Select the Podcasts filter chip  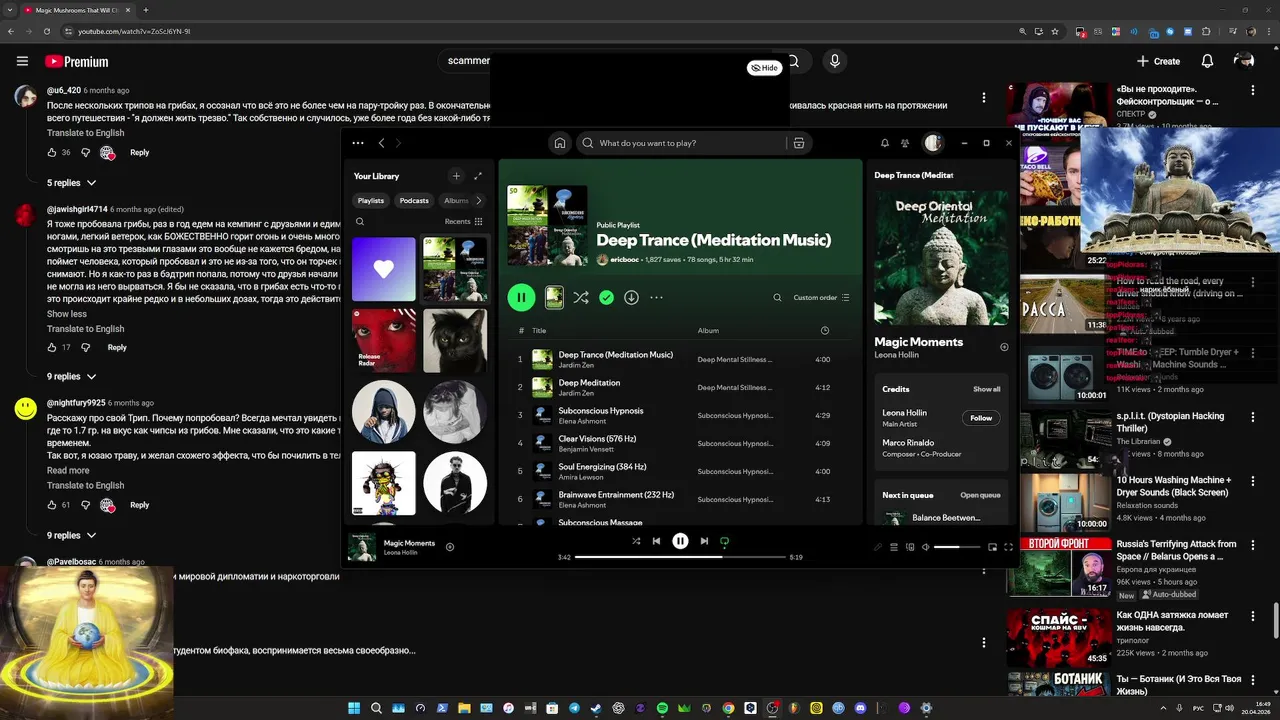click(414, 201)
